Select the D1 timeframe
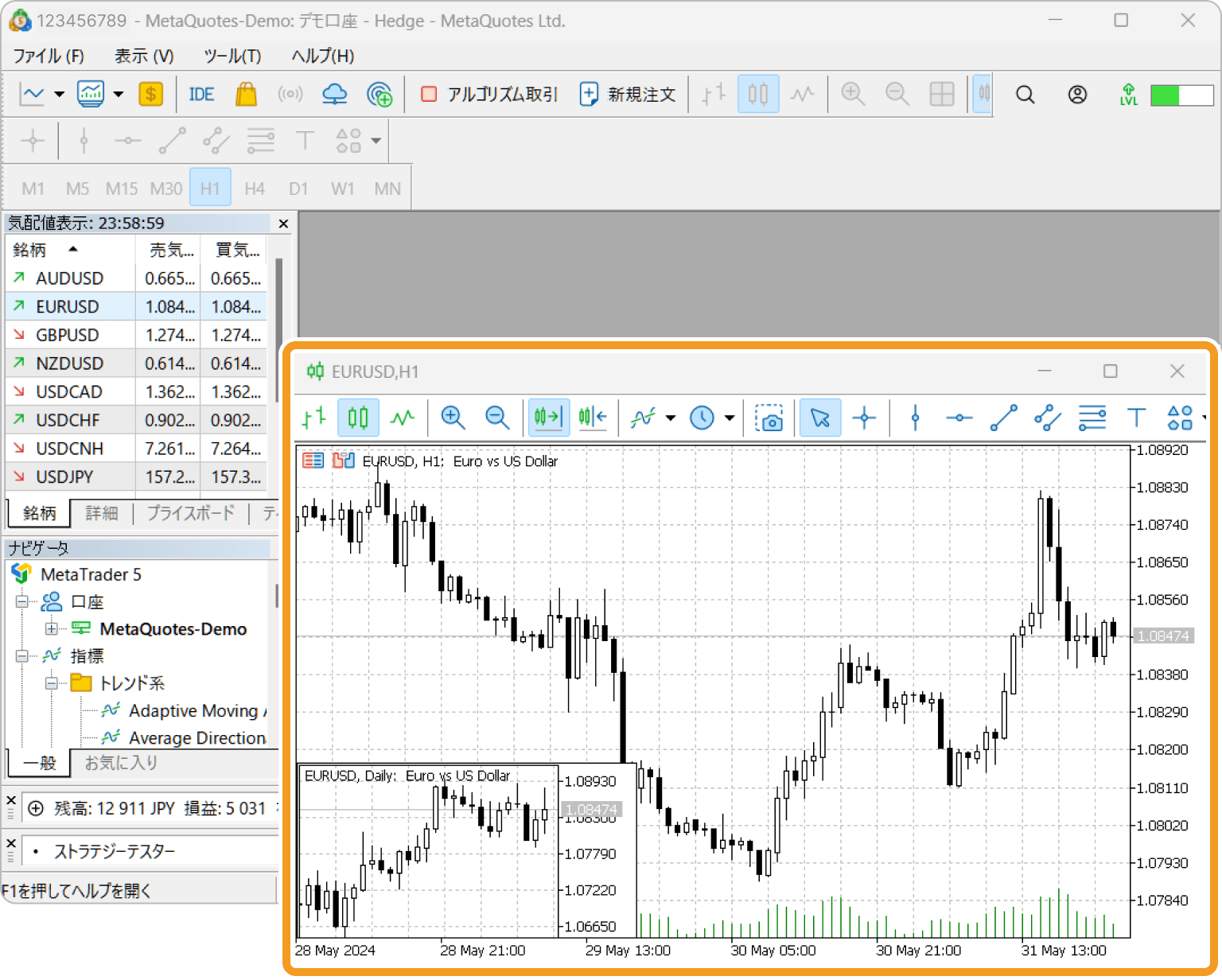The image size is (1222, 980). point(298,189)
